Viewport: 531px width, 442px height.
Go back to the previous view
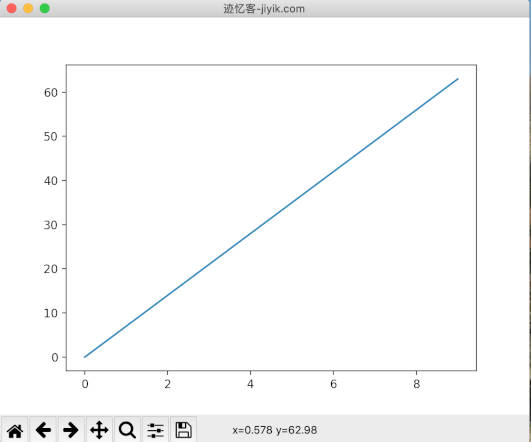(x=43, y=430)
